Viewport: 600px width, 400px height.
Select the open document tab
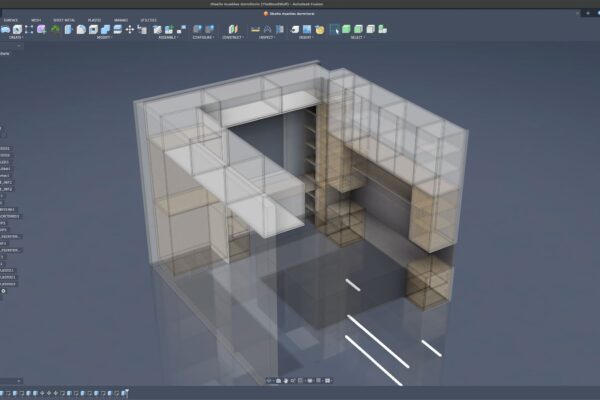pos(289,13)
